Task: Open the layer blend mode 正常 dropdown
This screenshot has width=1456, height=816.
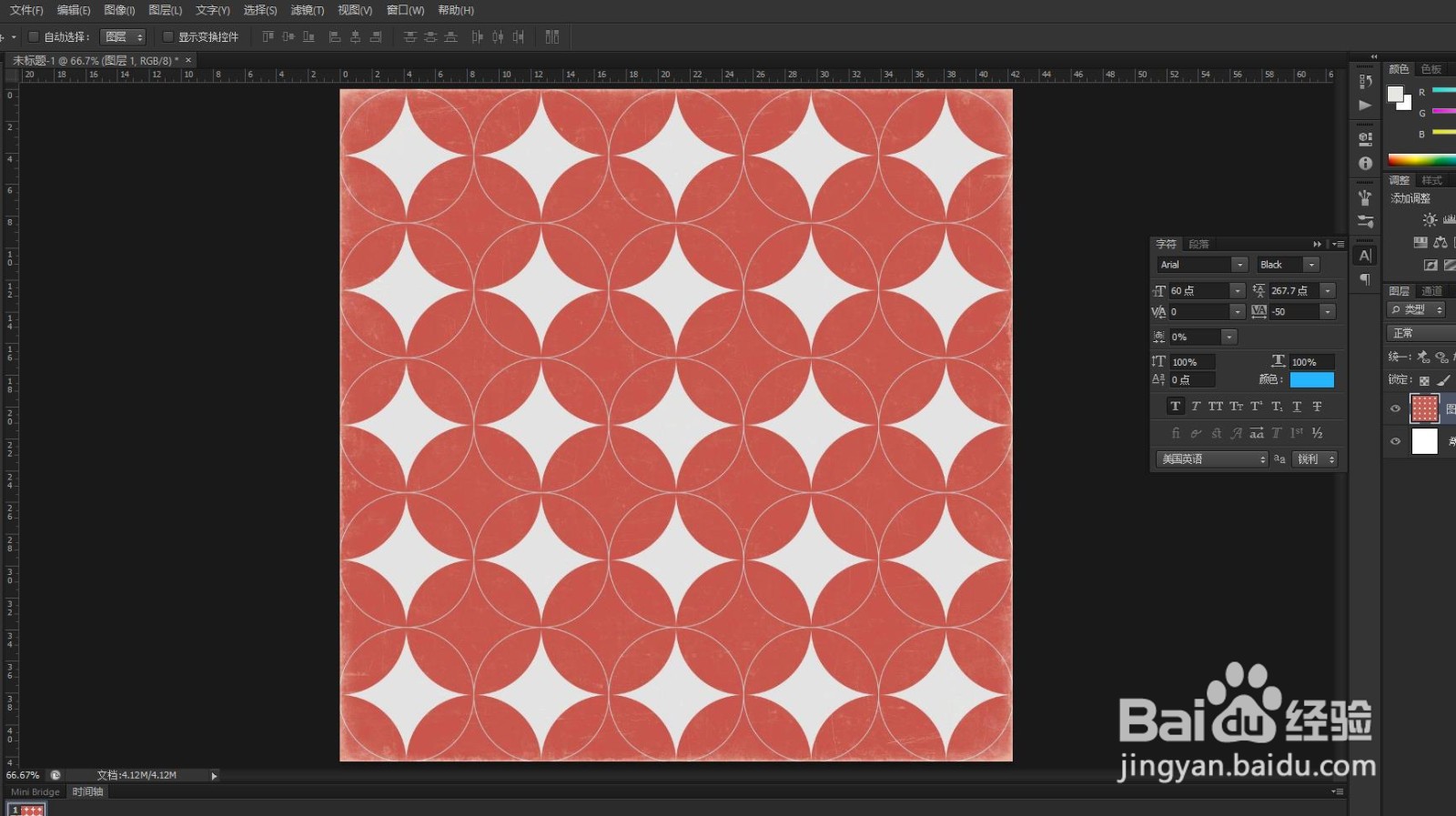Action: (x=1421, y=334)
